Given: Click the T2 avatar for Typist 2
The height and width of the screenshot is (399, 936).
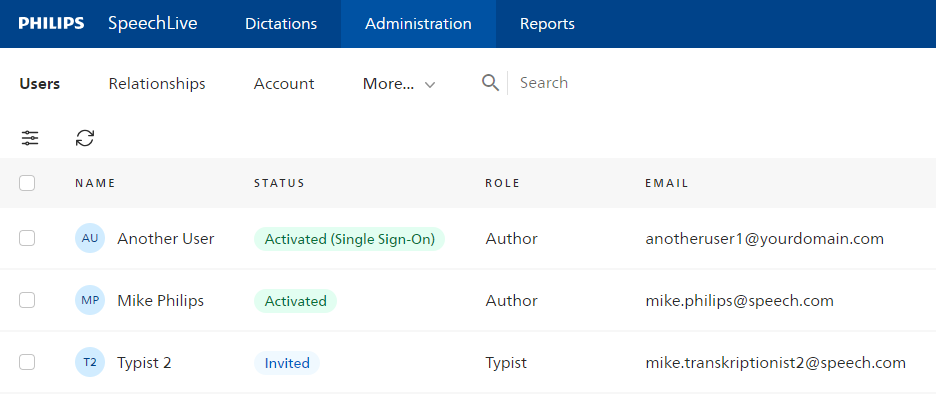Looking at the screenshot, I should 90,362.
